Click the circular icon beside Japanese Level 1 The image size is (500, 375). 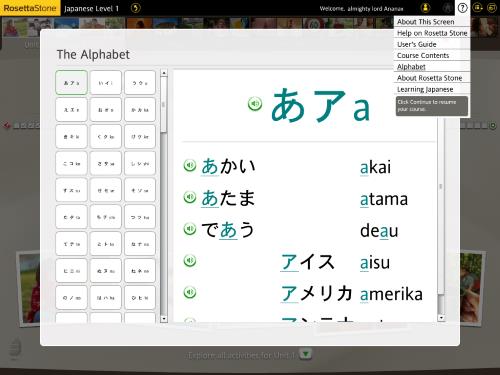tap(135, 8)
